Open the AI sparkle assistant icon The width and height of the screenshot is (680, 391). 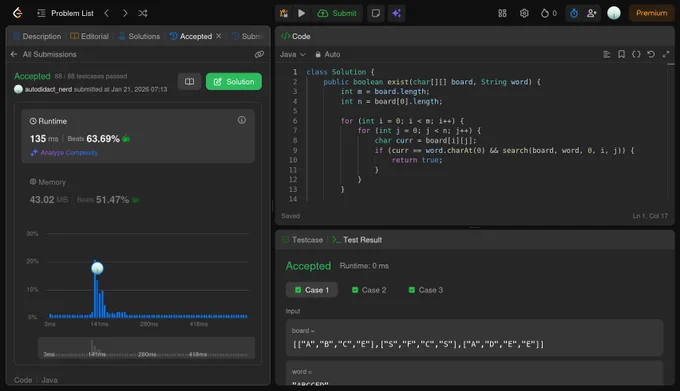tap(396, 13)
